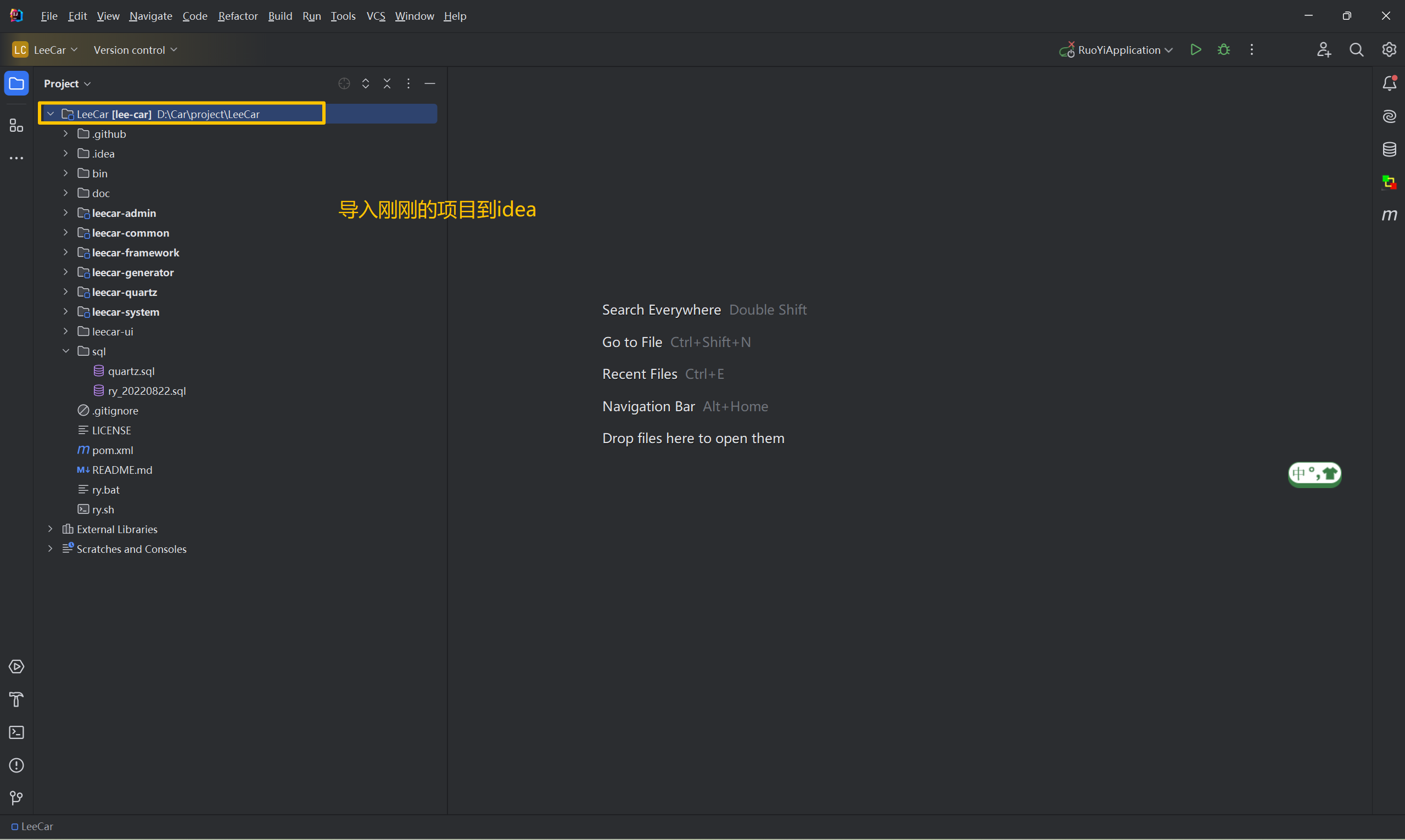Screen dimensions: 1405x840
Task: Hide the Project panel with minimize dash
Action: pyautogui.click(x=430, y=84)
